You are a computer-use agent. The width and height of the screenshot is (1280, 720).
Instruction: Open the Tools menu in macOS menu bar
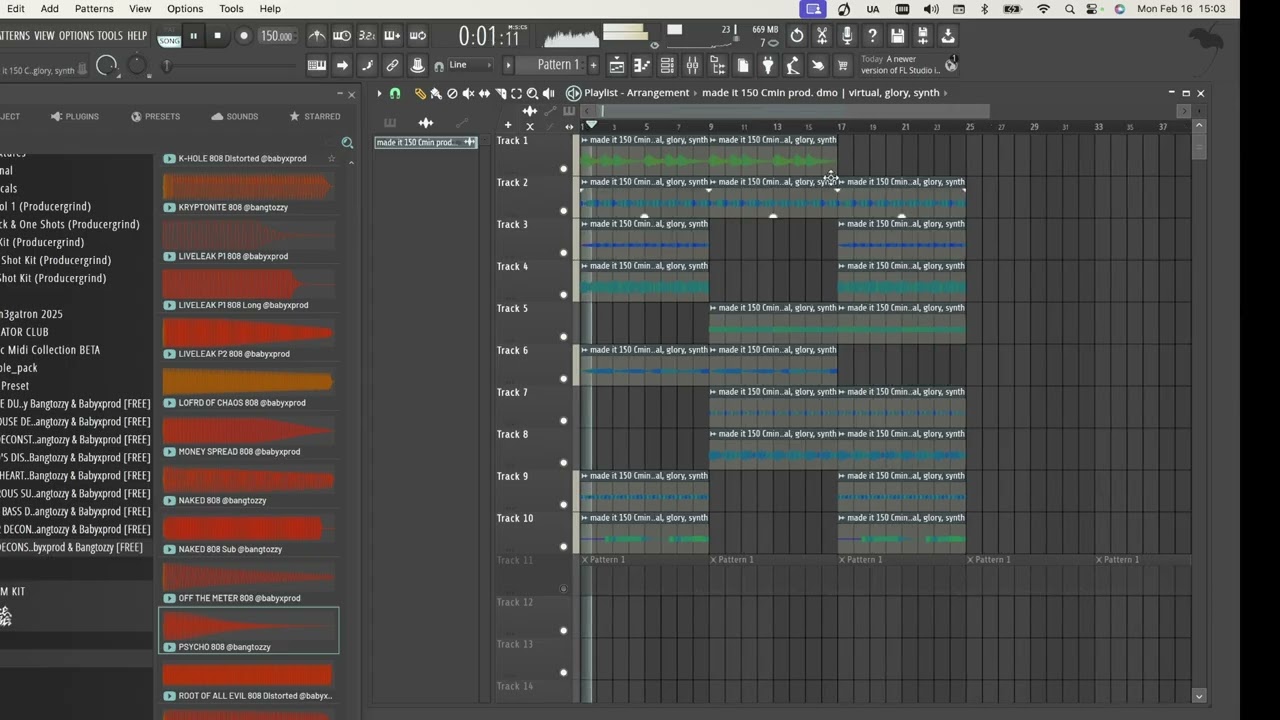231,9
